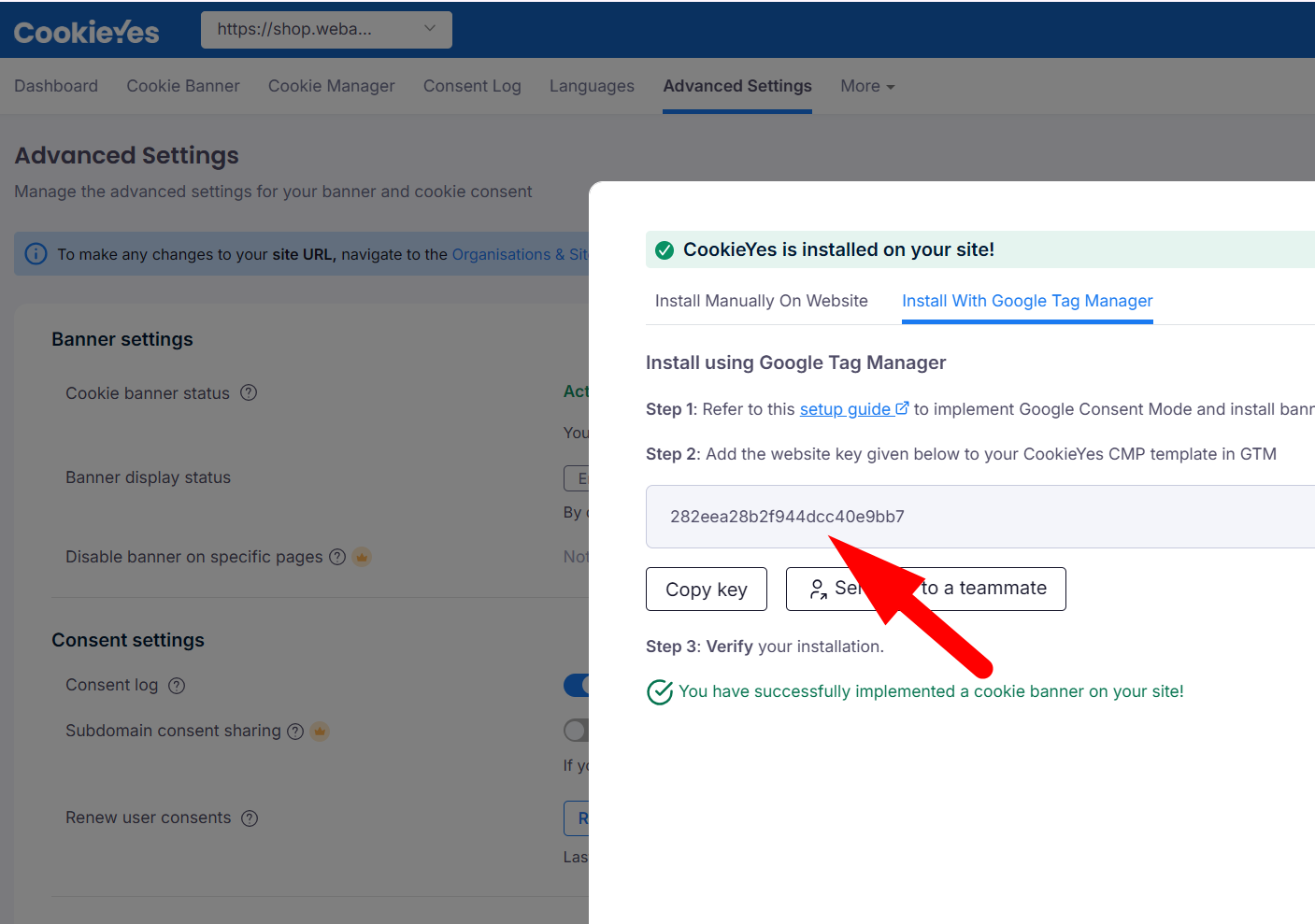
Task: Click the premium crown icon beside Disable banner
Action: 362,557
